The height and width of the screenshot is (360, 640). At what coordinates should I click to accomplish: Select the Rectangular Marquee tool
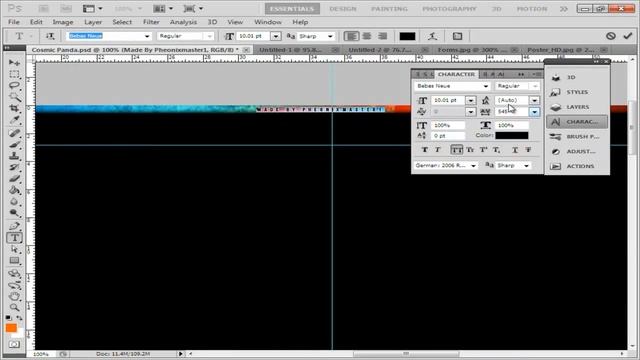14,74
